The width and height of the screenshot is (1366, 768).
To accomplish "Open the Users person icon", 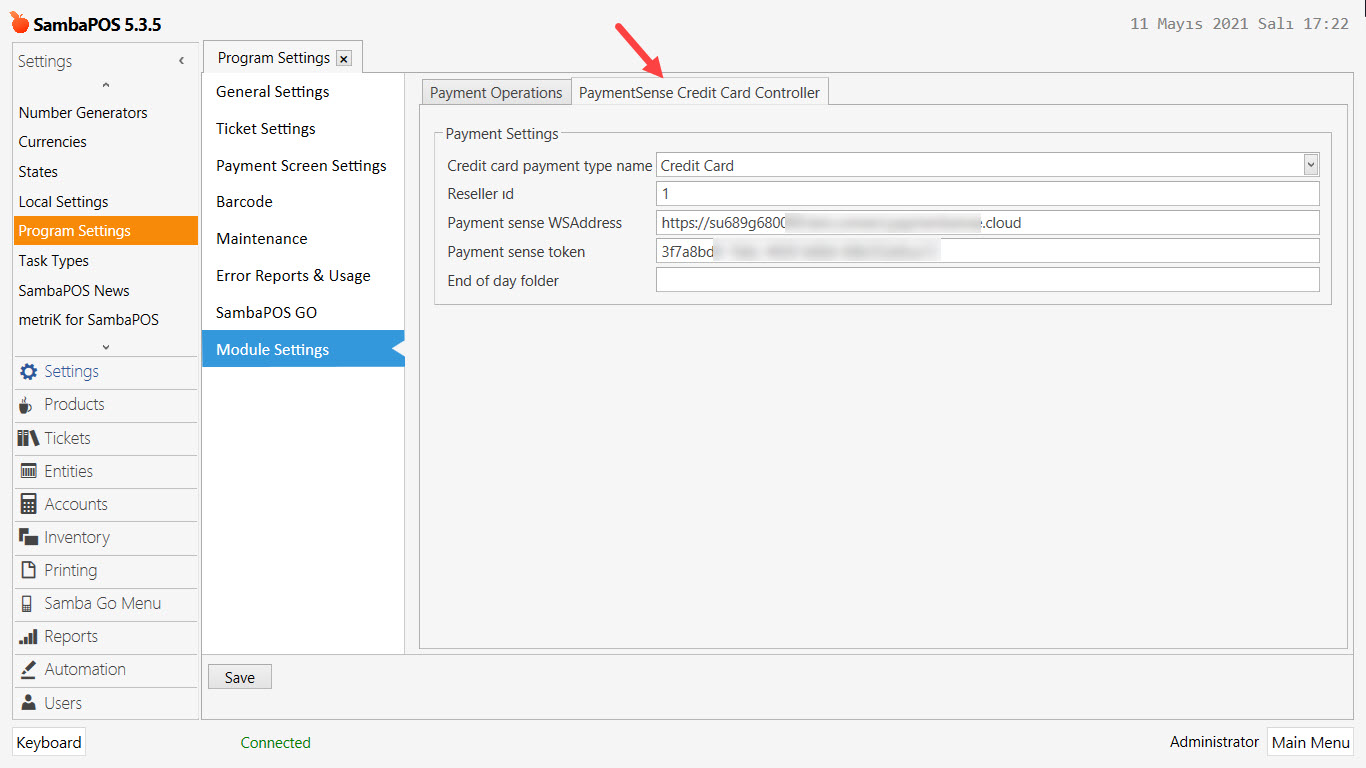I will pyautogui.click(x=29, y=702).
